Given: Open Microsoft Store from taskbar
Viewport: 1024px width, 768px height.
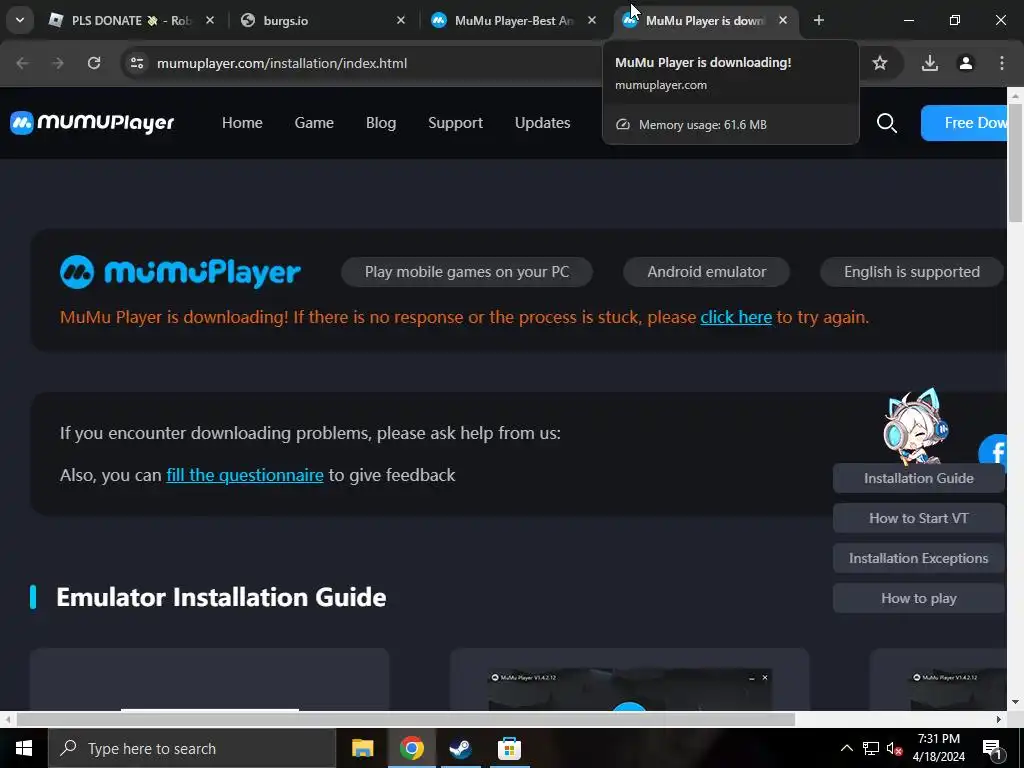Looking at the screenshot, I should [509, 748].
